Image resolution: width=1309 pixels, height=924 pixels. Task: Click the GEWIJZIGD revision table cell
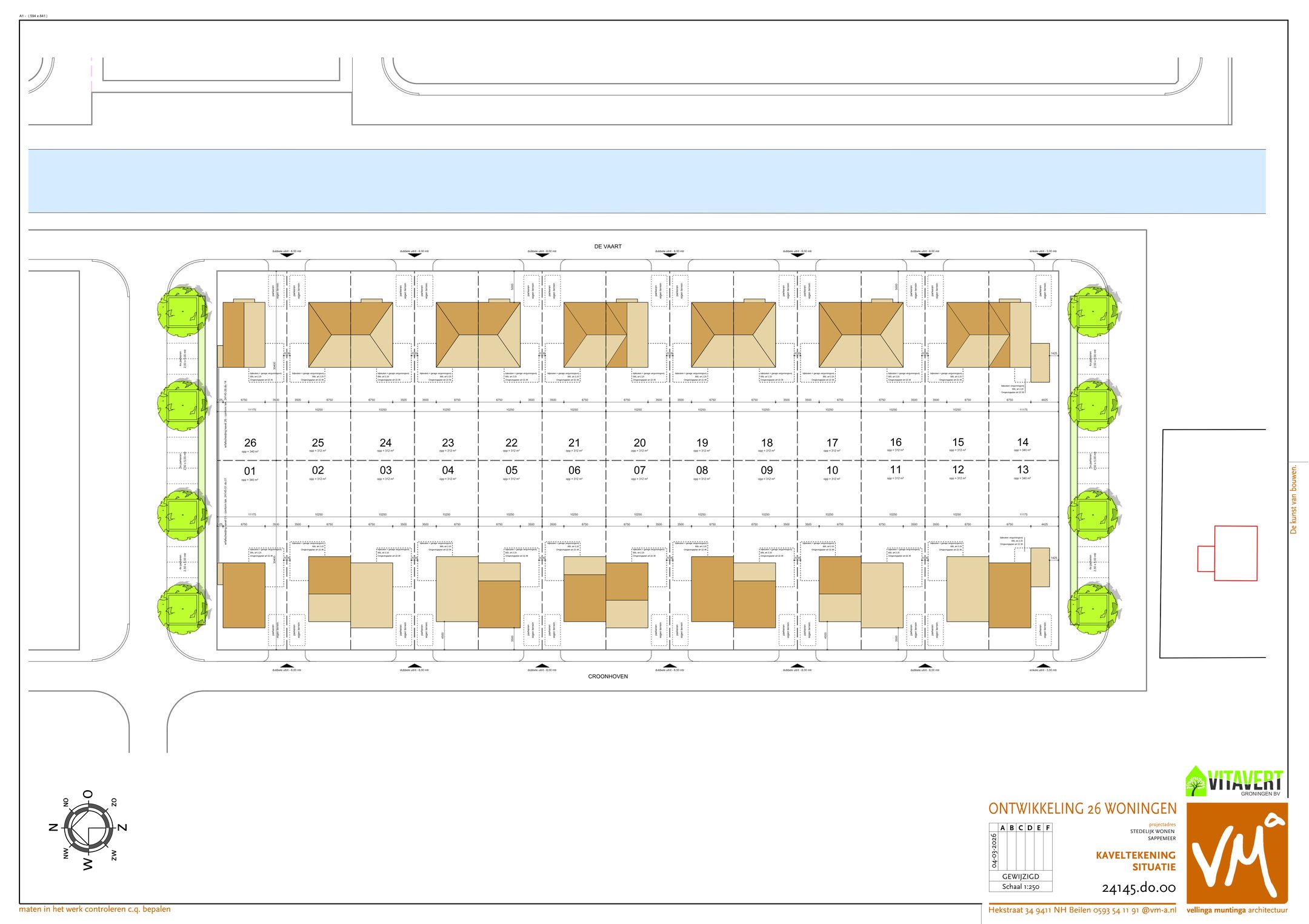pyautogui.click(x=1021, y=876)
